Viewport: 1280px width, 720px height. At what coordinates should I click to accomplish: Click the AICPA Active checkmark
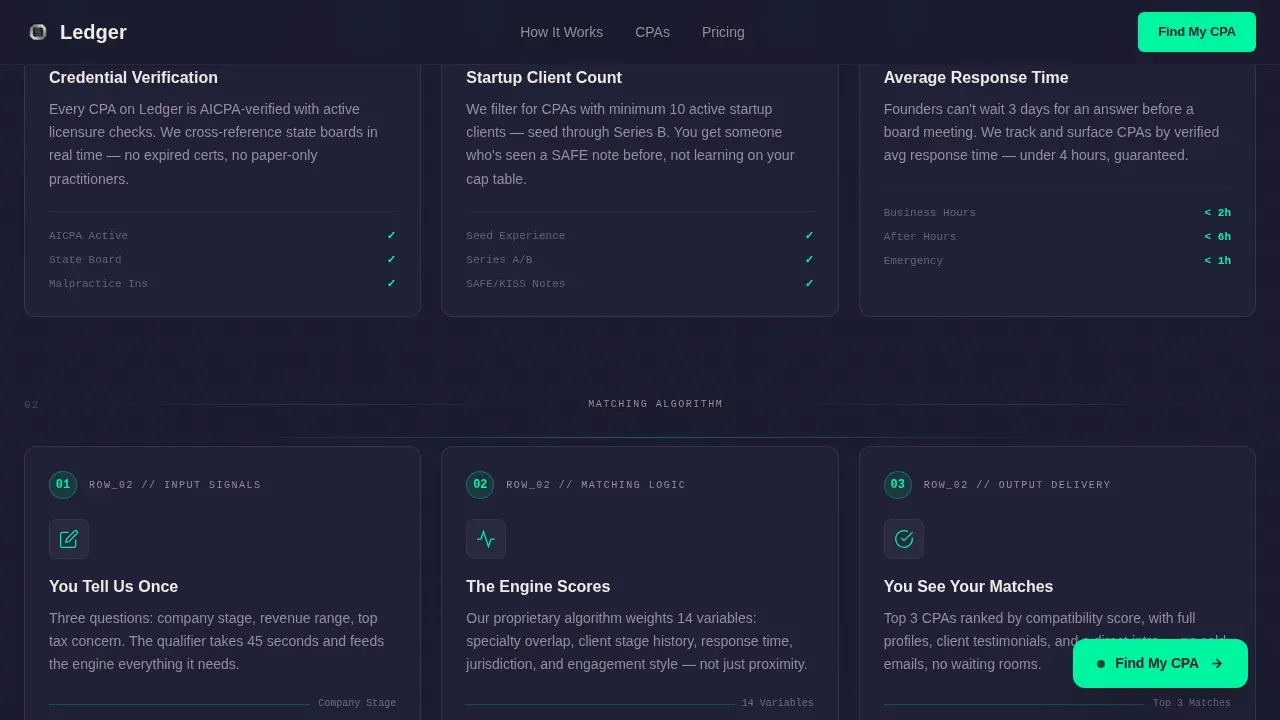coord(391,236)
